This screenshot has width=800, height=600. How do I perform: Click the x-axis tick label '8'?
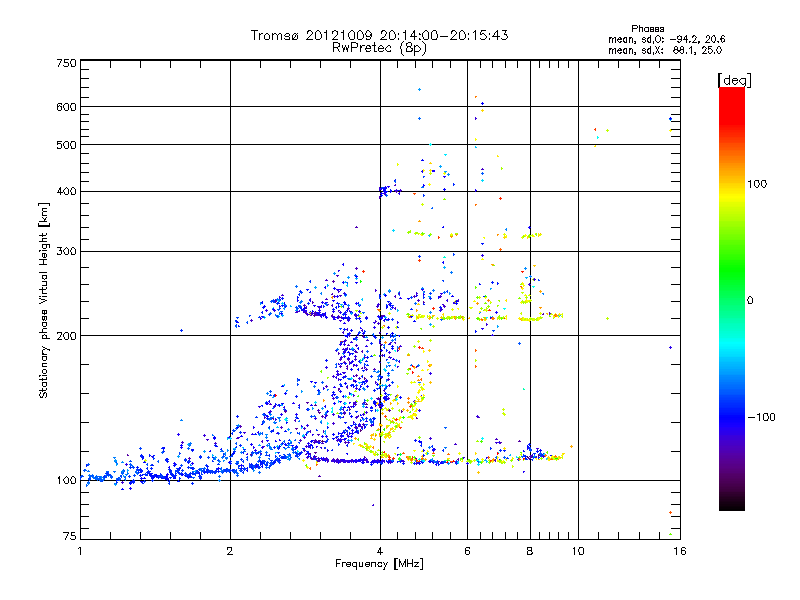530,551
